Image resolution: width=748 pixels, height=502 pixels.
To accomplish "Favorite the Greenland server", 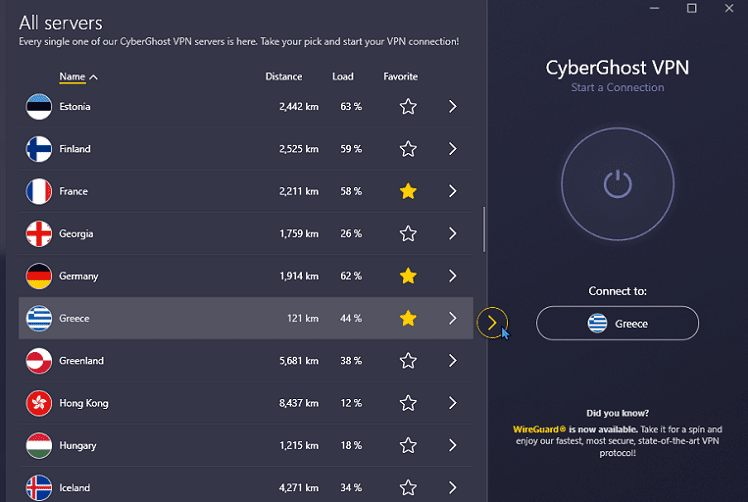I will [x=408, y=361].
